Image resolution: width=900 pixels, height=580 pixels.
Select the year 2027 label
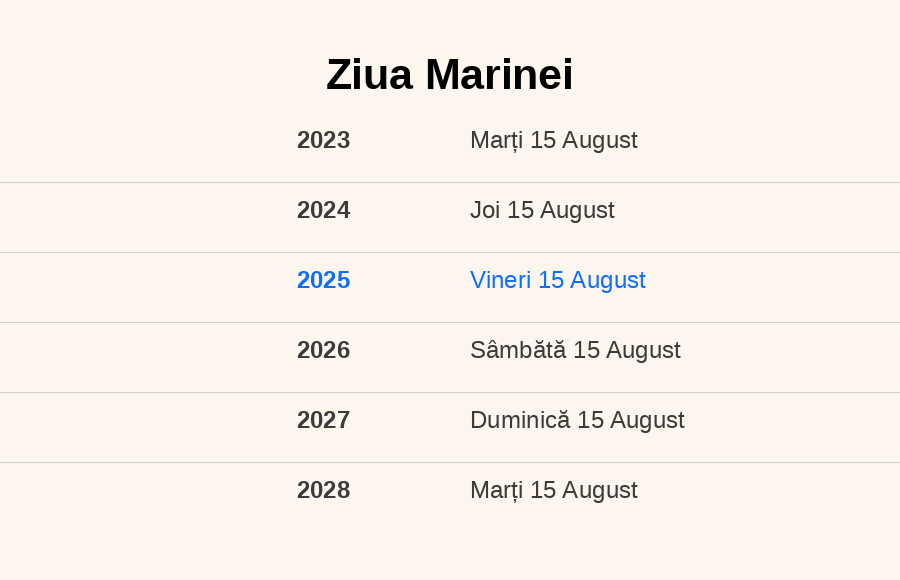324,420
